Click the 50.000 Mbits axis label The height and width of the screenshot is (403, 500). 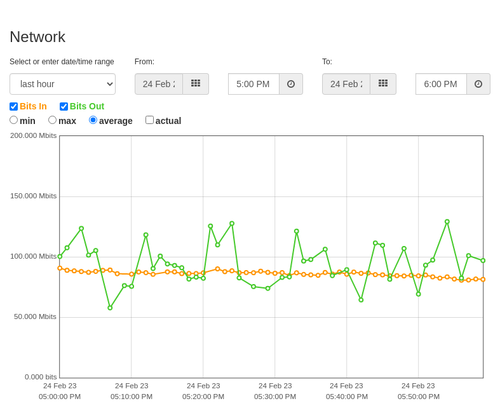(35, 317)
